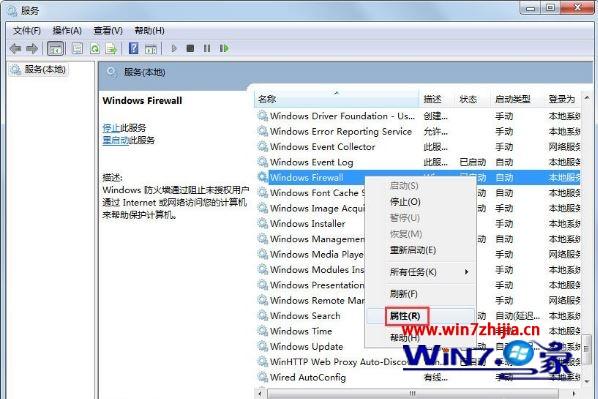Image resolution: width=598 pixels, height=399 pixels.
Task: Select the Windows Event Collector row
Action: coord(418,146)
